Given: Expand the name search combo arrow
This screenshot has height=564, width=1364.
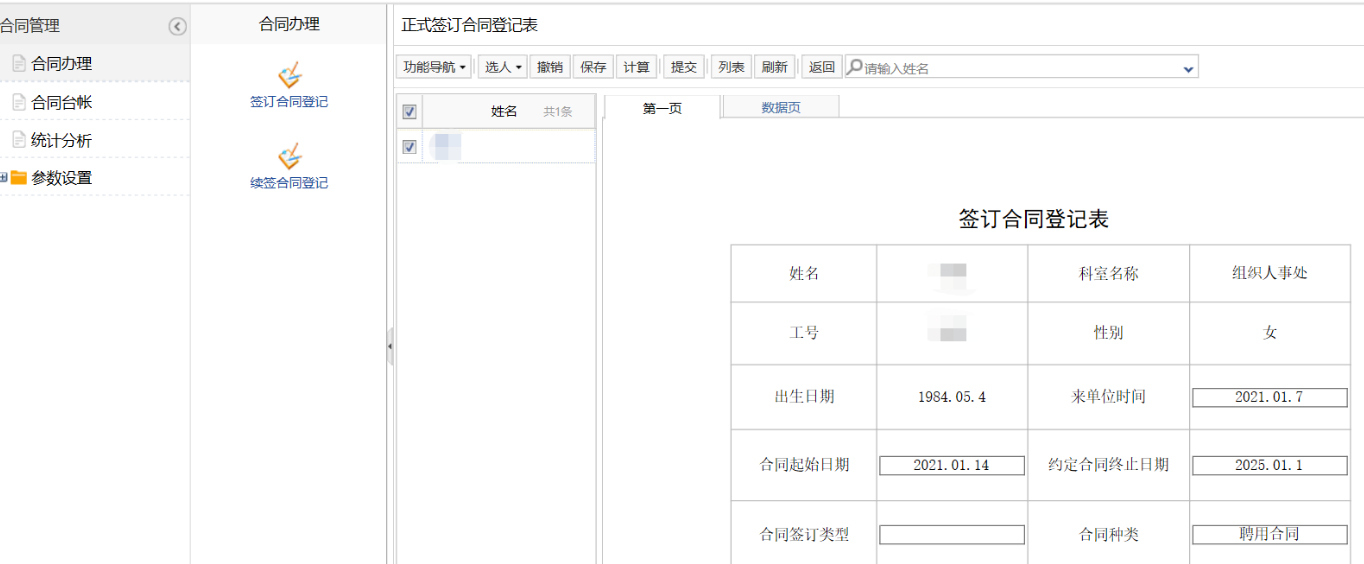Looking at the screenshot, I should pyautogui.click(x=1188, y=68).
